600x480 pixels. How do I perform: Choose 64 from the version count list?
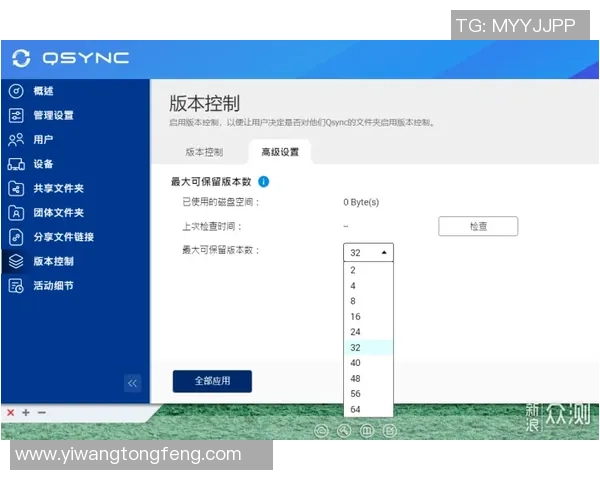point(355,410)
